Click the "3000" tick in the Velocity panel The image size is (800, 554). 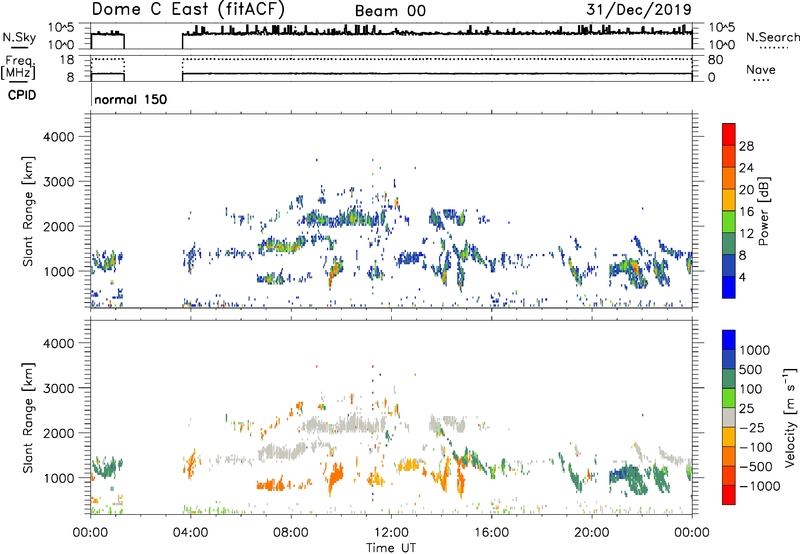[58, 388]
